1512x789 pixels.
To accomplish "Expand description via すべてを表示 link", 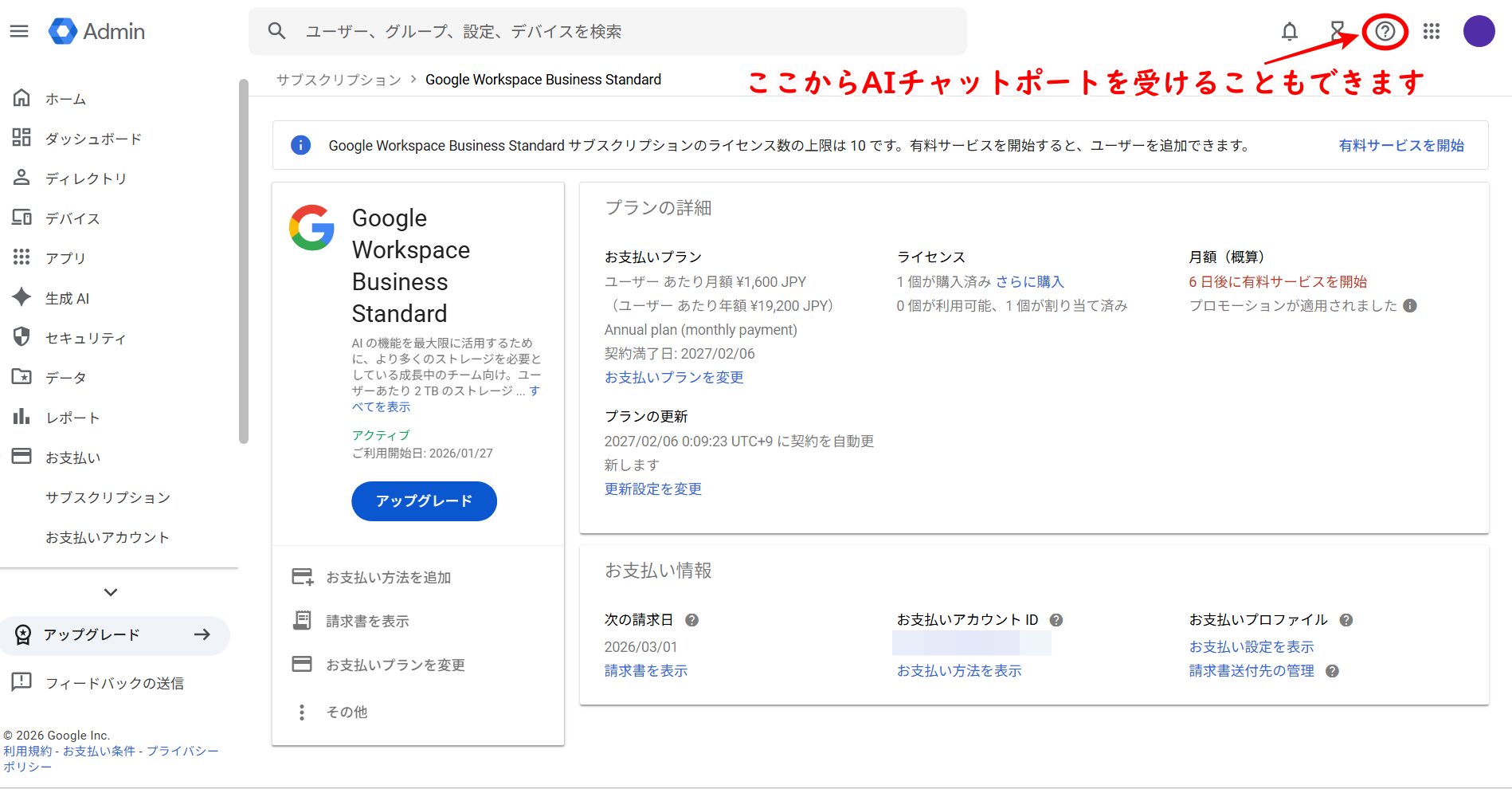I will coord(382,406).
